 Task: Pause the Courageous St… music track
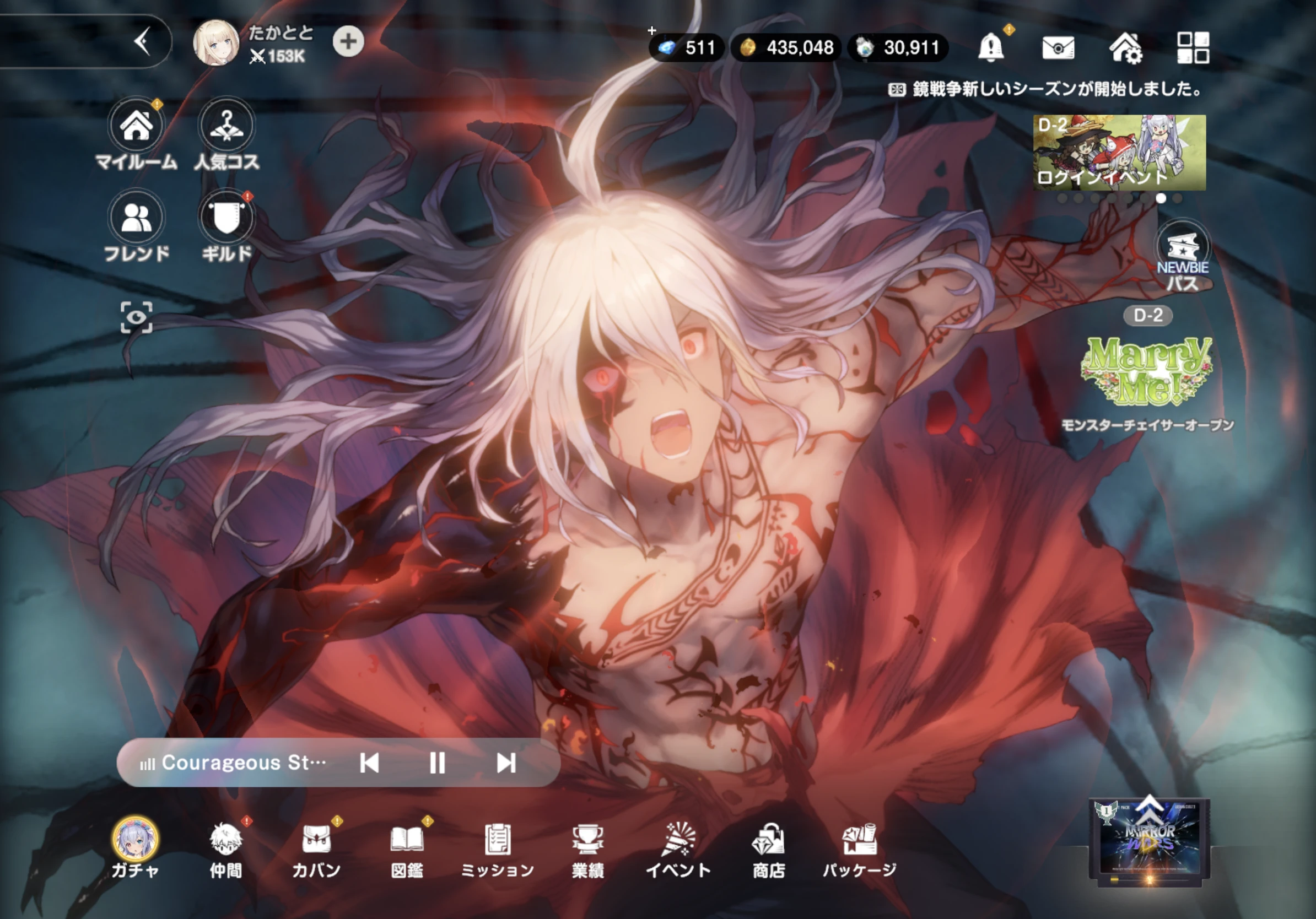[x=438, y=763]
